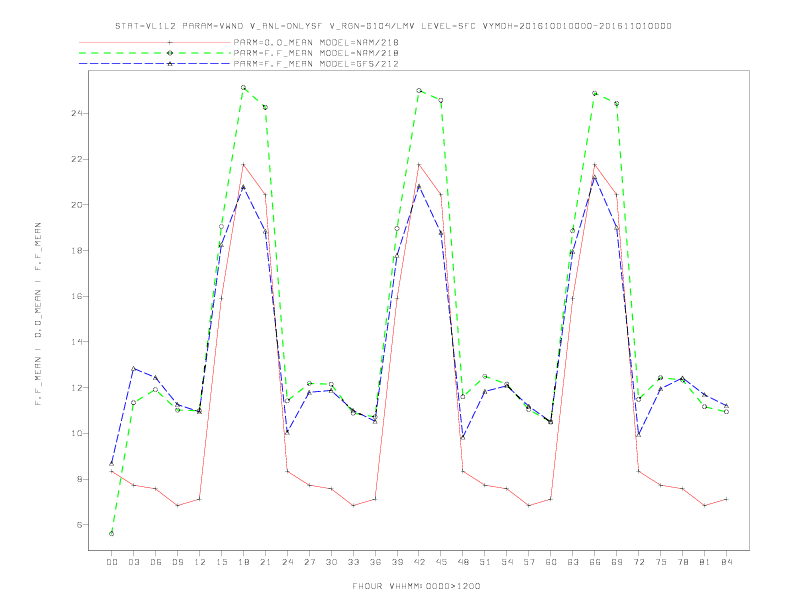Click the green dashed legend line sample
The height and width of the screenshot is (612, 792).
[155, 53]
